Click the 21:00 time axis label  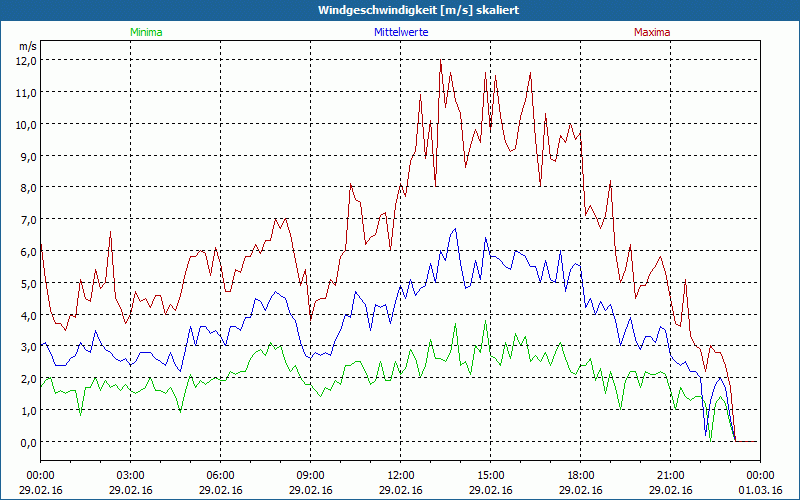(x=670, y=475)
